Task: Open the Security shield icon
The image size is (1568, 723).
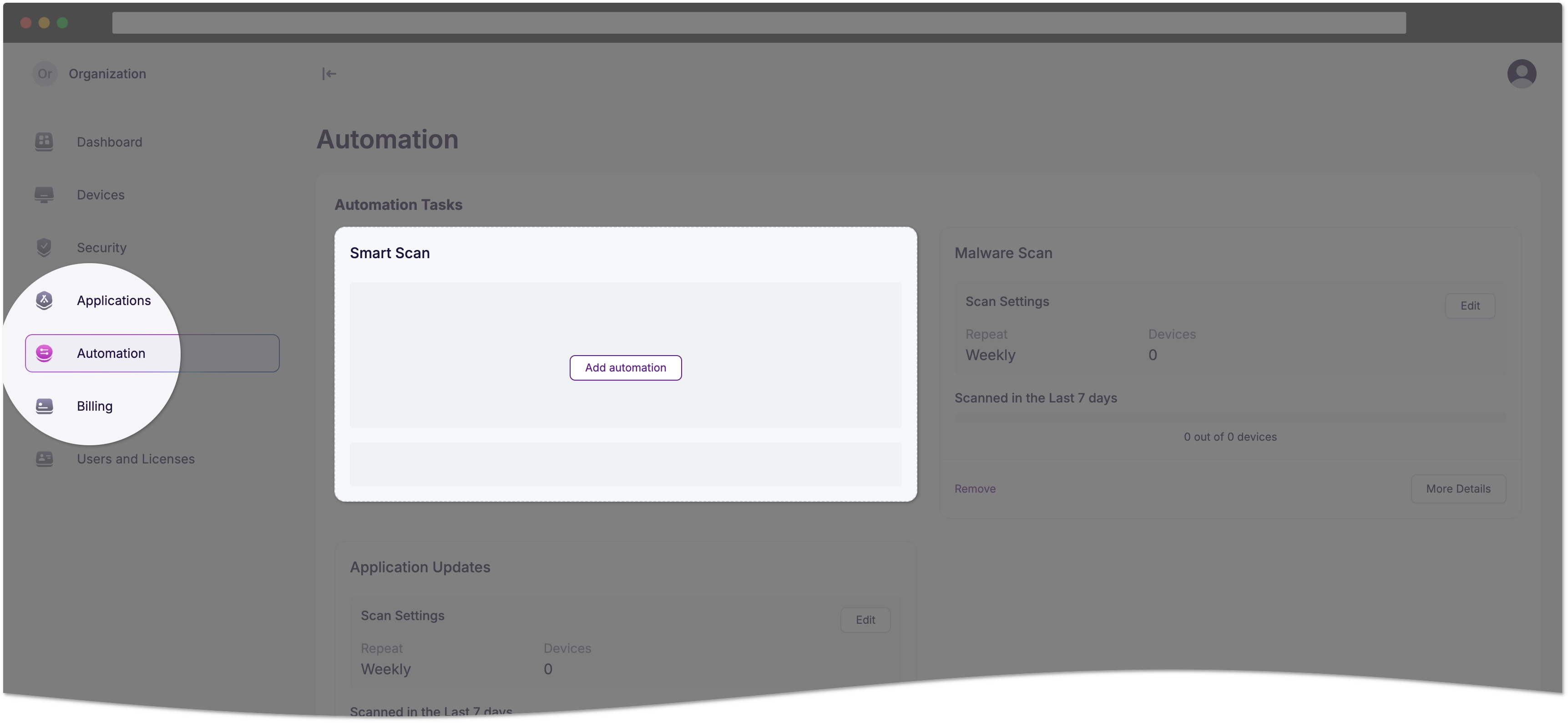Action: click(44, 247)
